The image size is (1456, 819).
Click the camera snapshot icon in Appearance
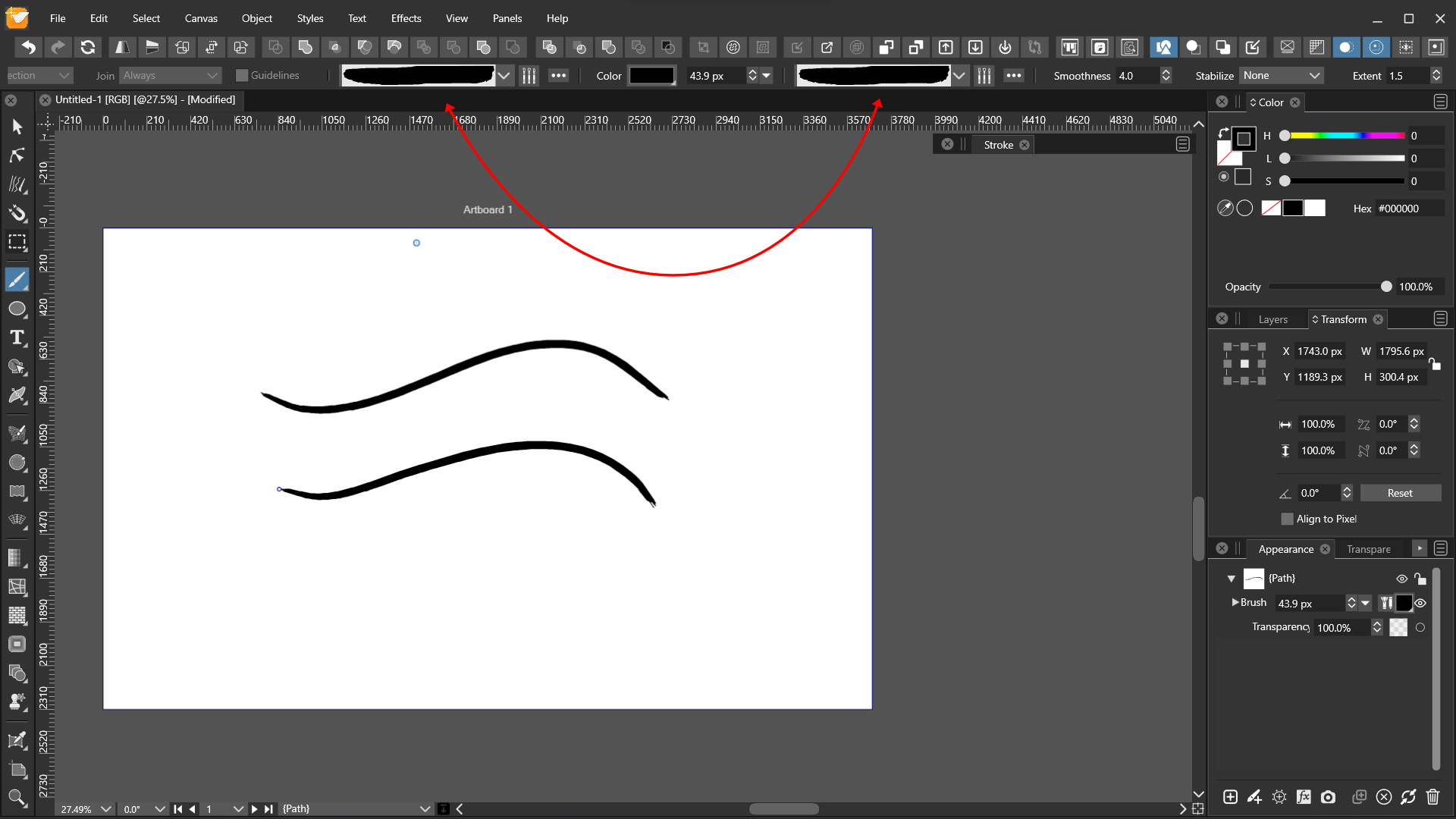tap(1328, 797)
